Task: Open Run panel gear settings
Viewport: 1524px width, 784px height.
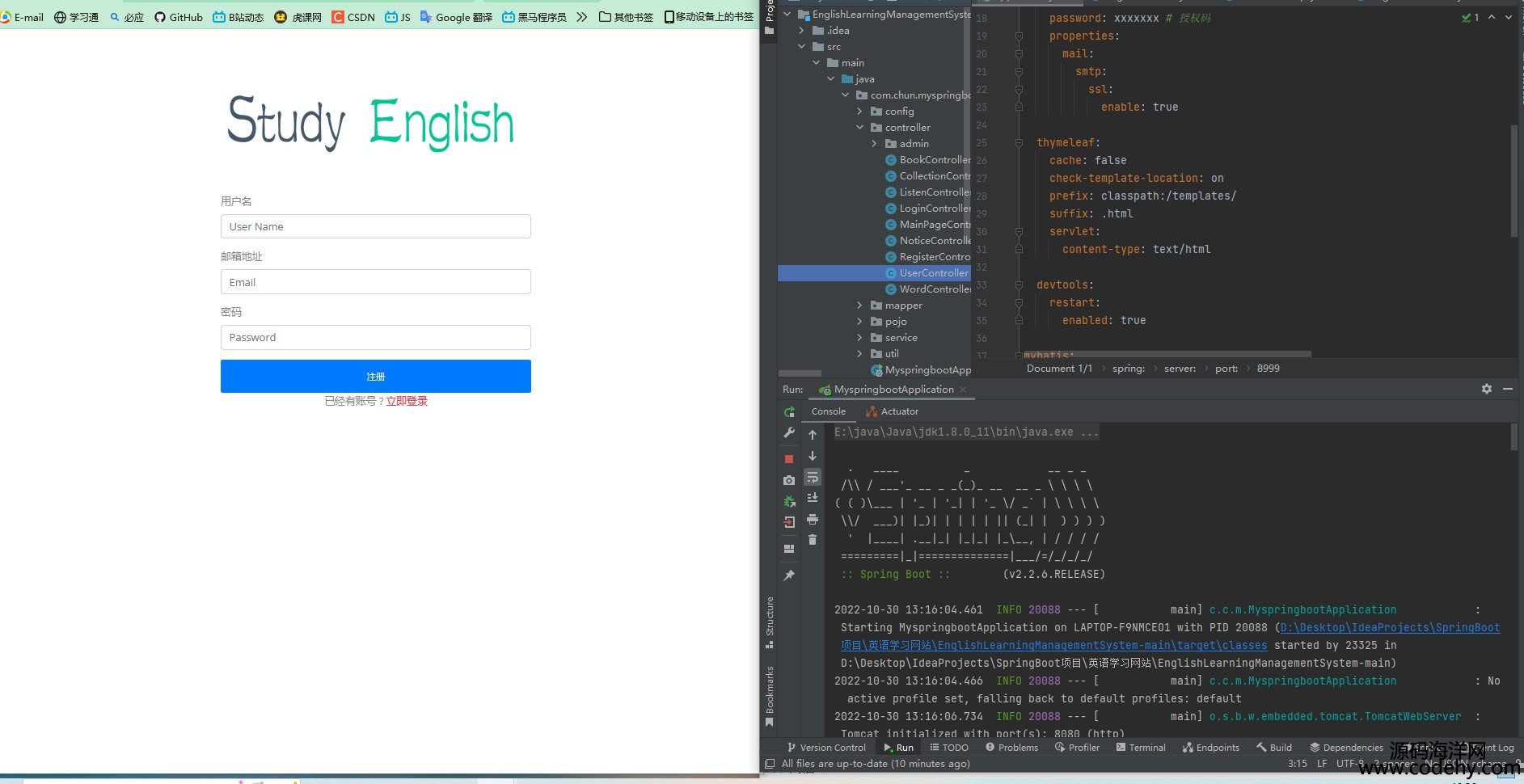Action: click(1486, 389)
